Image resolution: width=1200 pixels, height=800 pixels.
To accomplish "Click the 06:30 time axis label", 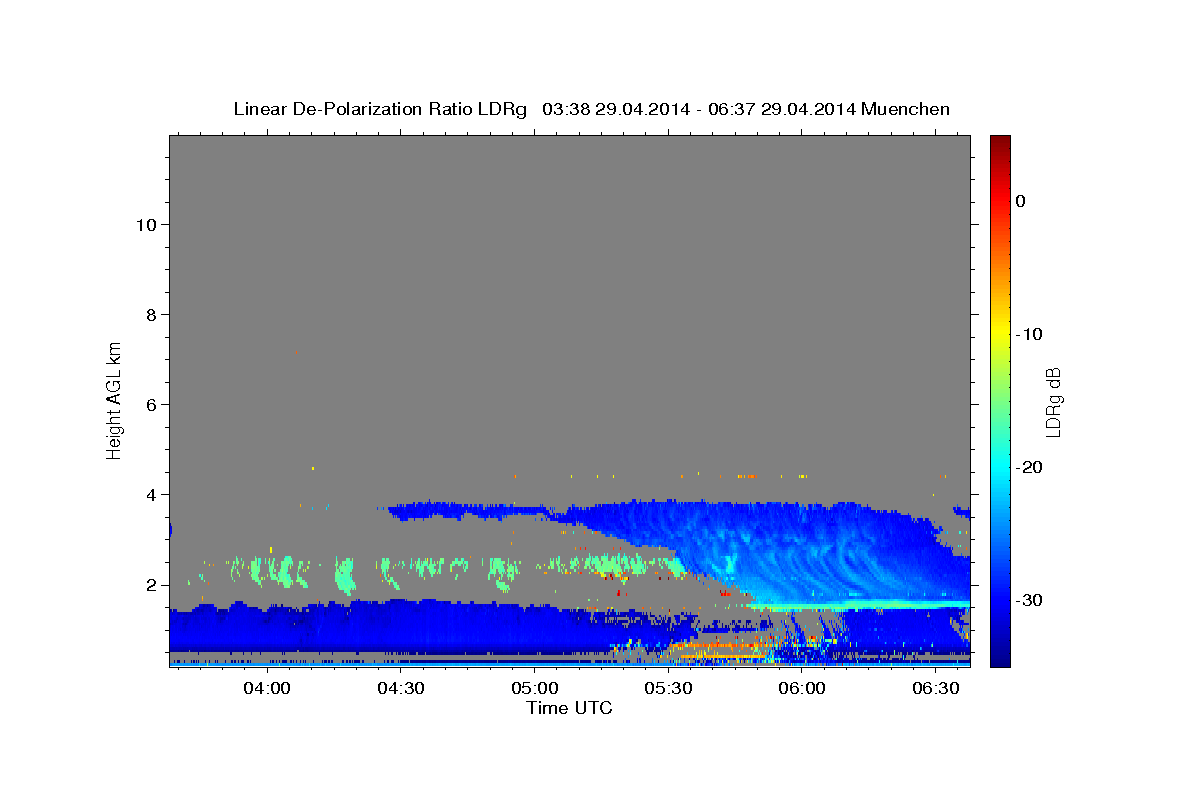I will tap(936, 688).
